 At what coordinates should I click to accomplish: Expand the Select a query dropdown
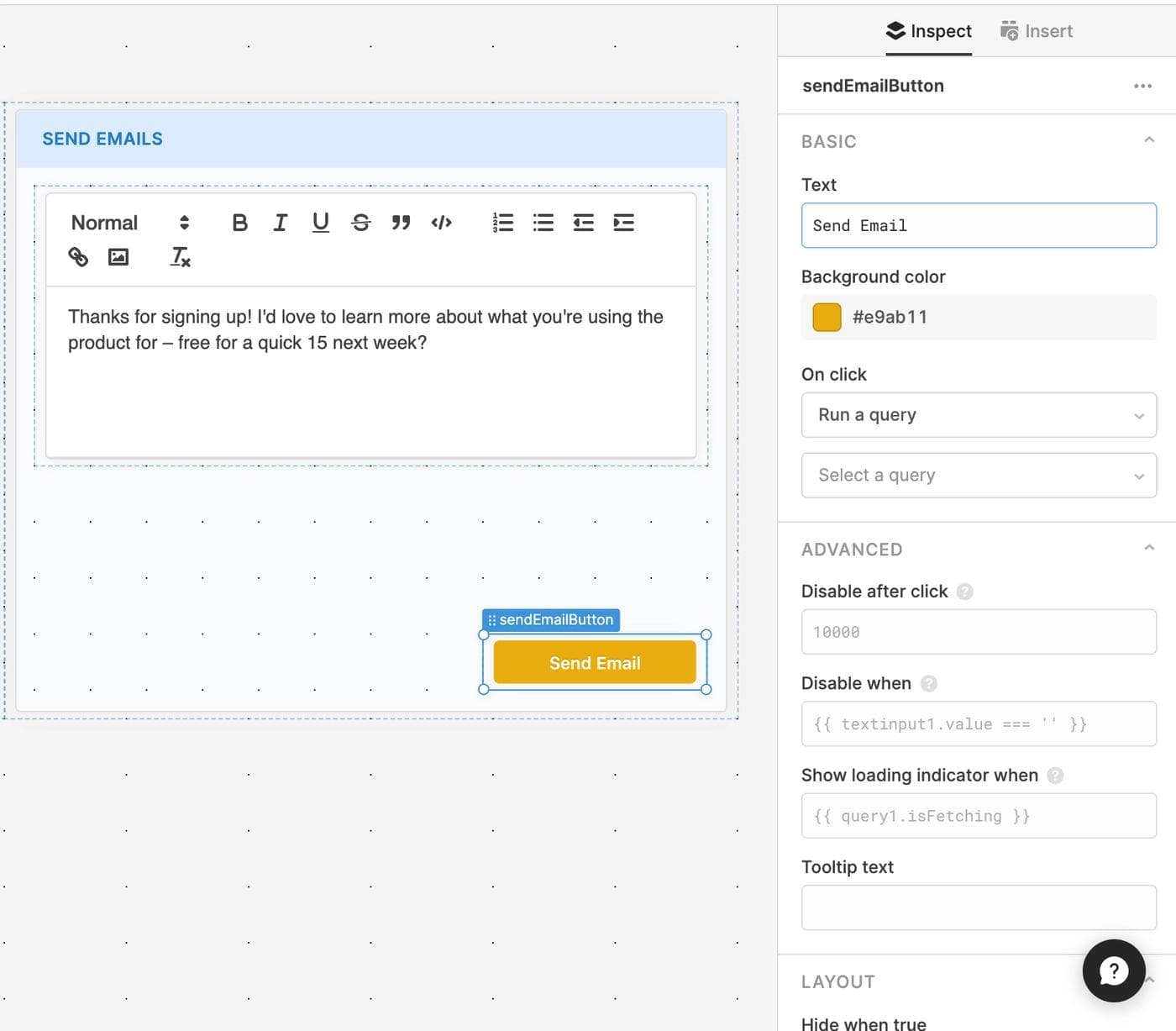978,476
